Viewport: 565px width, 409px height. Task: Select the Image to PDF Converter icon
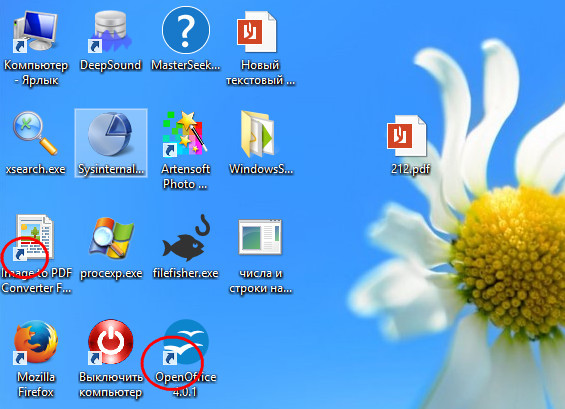34,238
